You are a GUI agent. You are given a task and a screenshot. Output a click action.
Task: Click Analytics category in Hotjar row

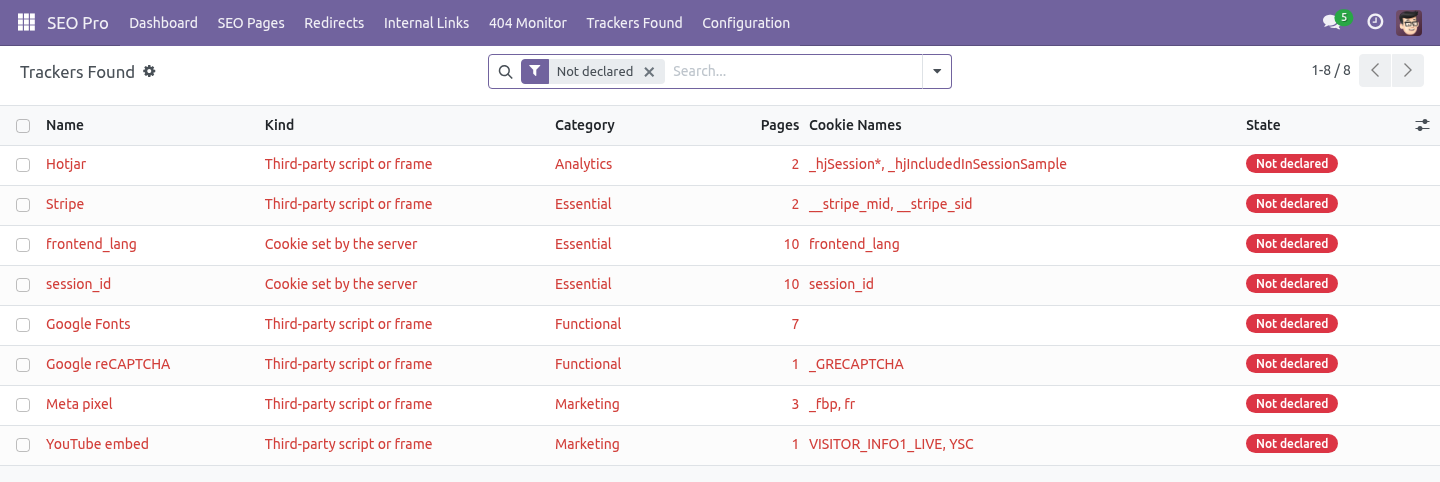coord(583,164)
